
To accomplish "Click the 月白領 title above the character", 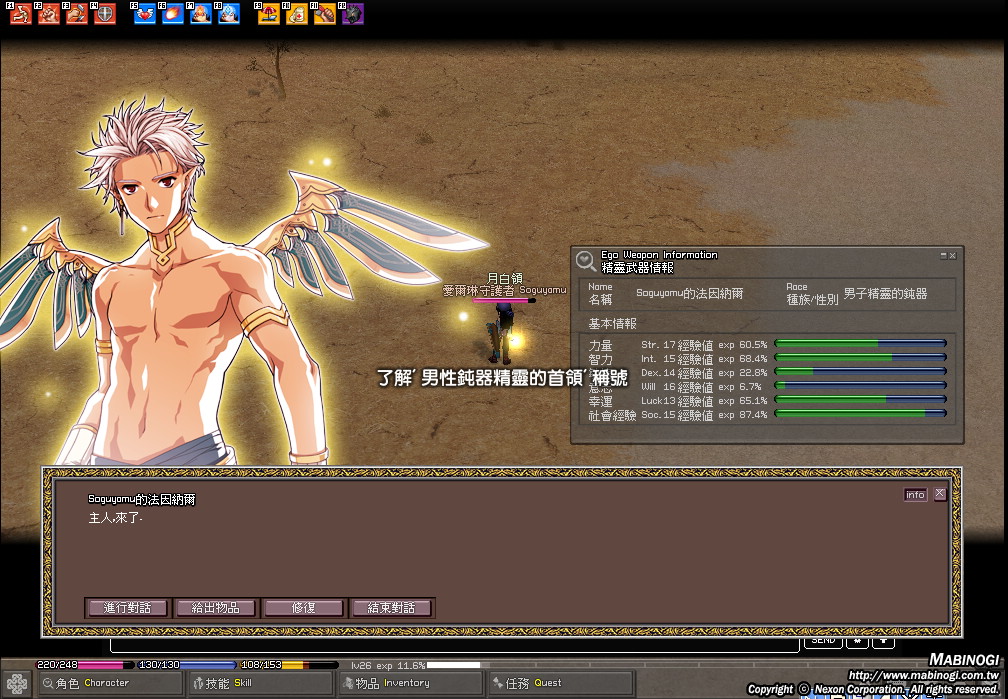I will point(505,278).
